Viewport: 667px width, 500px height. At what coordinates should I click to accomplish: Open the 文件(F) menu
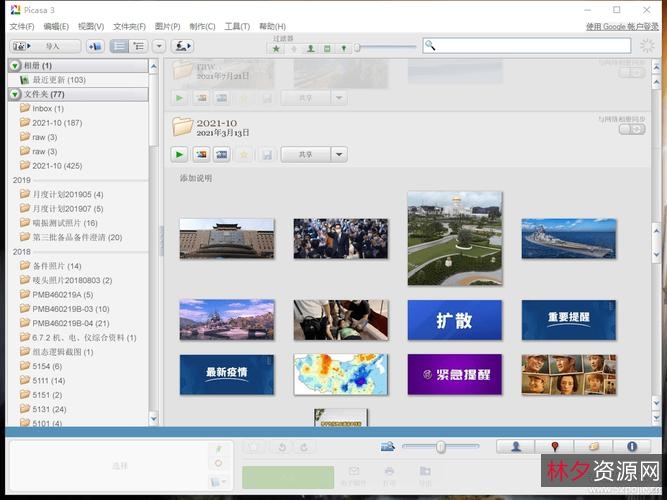22,26
